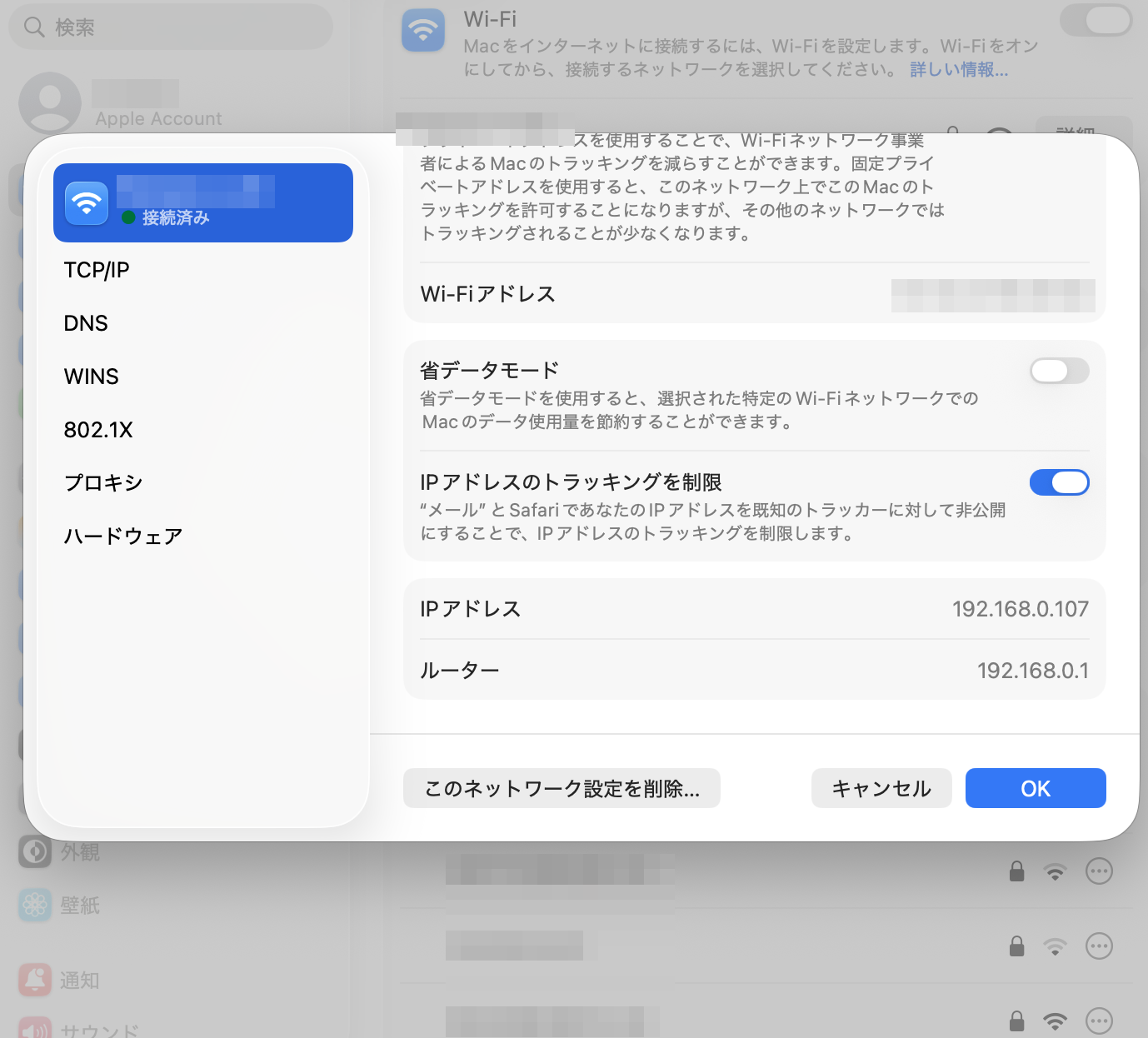The width and height of the screenshot is (1148, 1038).
Task: Toggle the Wi-Fi switch in the background window
Action: 1096,20
